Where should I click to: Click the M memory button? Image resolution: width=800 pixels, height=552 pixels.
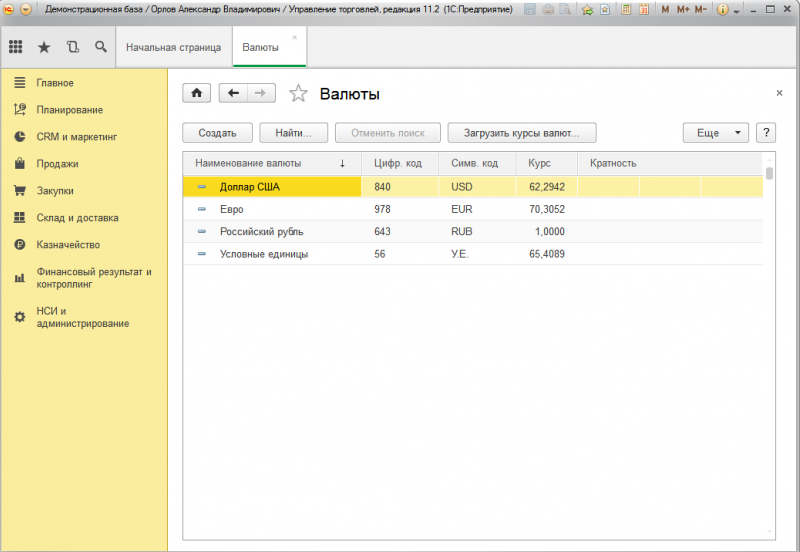click(x=665, y=9)
